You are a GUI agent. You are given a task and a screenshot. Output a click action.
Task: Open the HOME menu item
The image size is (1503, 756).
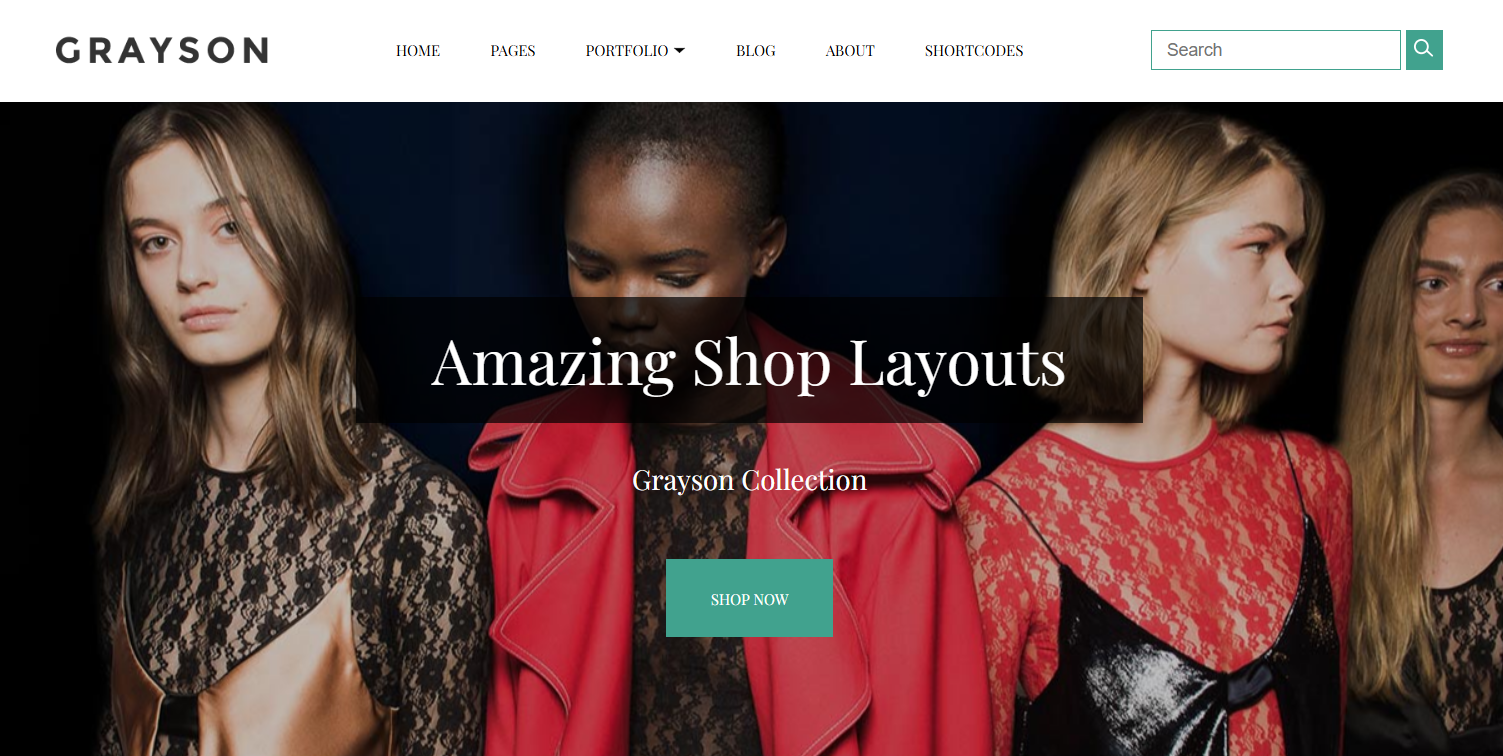tap(418, 51)
